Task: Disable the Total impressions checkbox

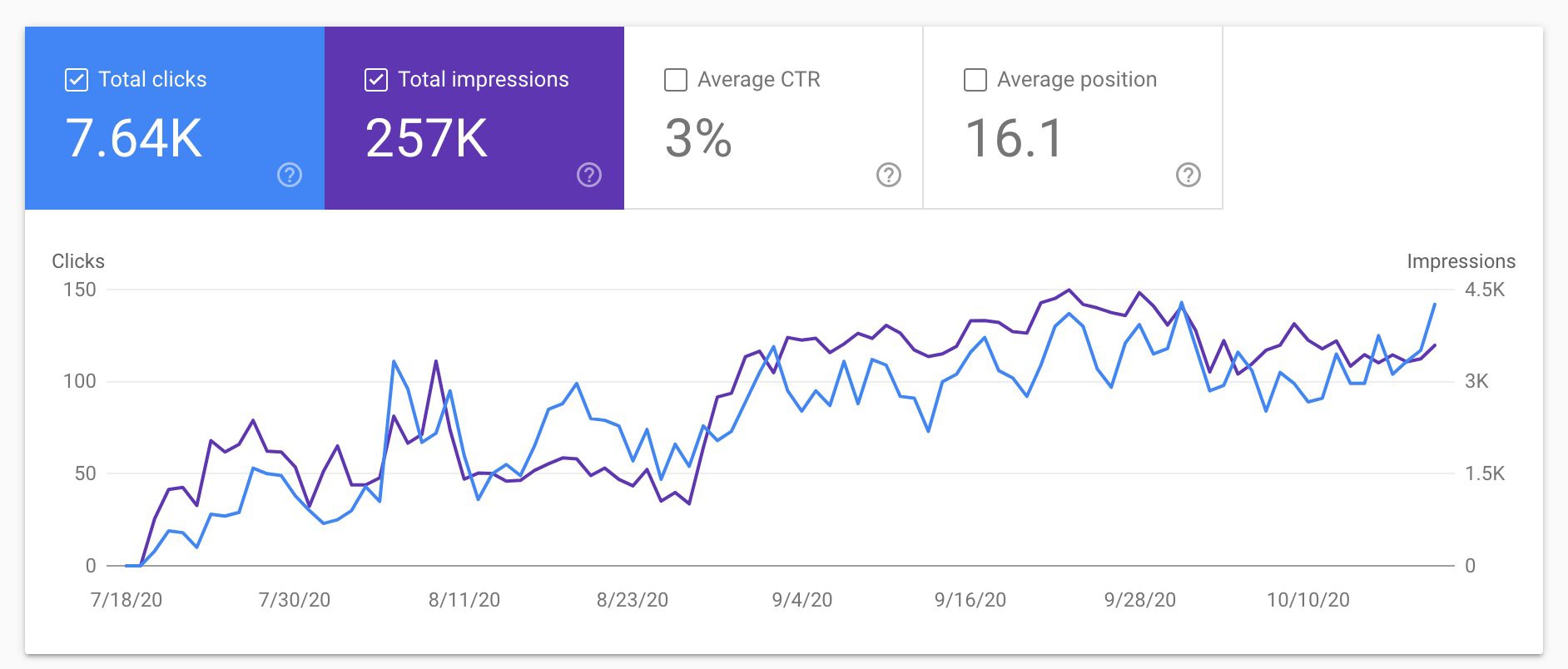Action: 376,80
